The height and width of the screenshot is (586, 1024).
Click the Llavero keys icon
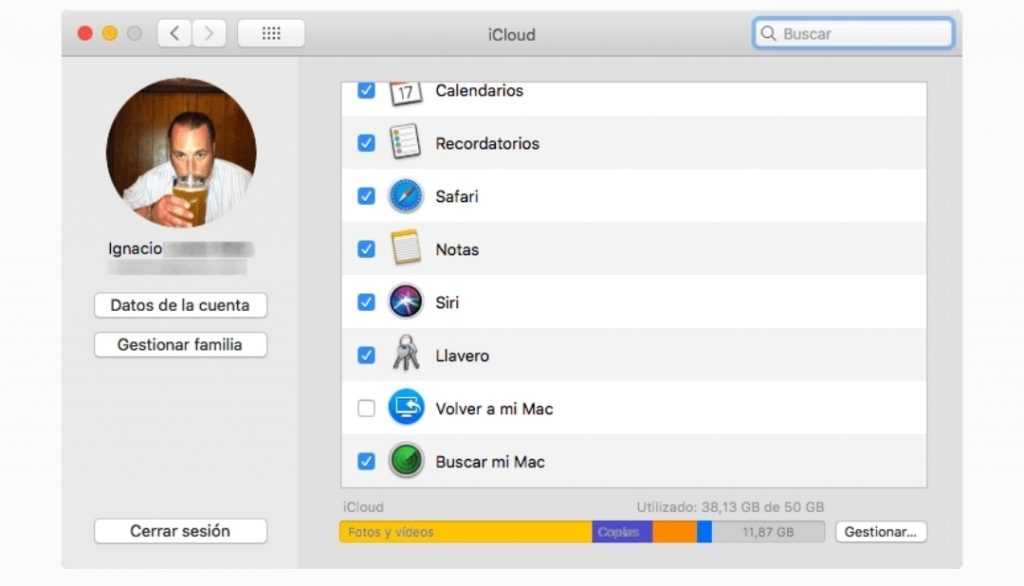406,353
